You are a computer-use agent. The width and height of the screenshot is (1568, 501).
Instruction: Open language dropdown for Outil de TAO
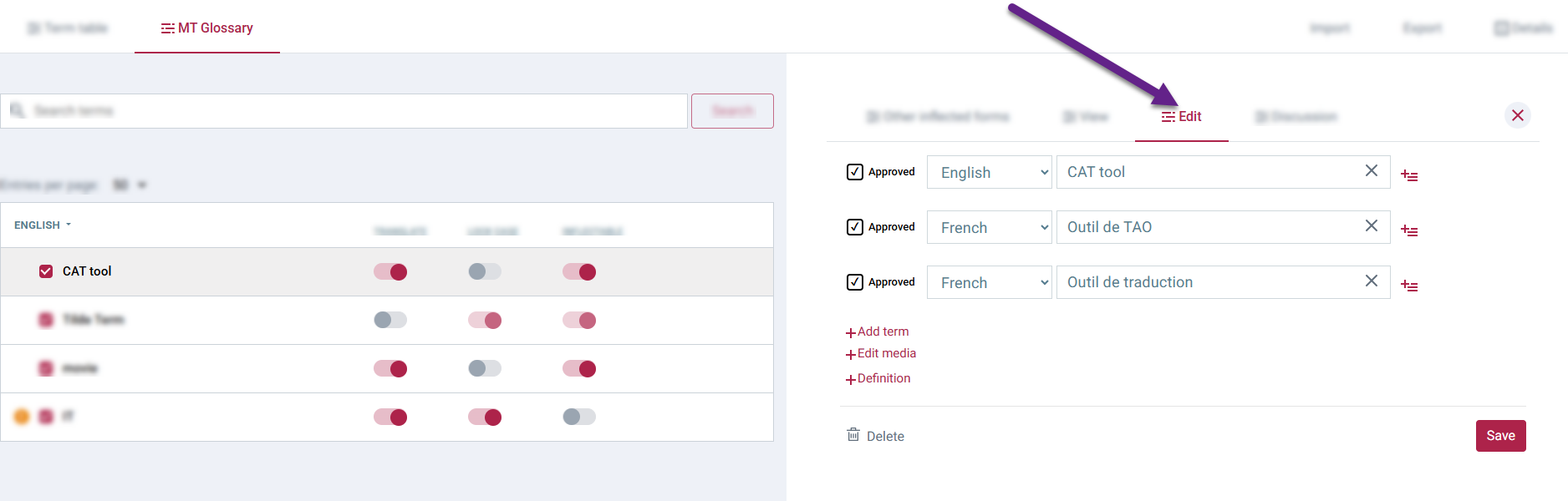[x=989, y=227]
